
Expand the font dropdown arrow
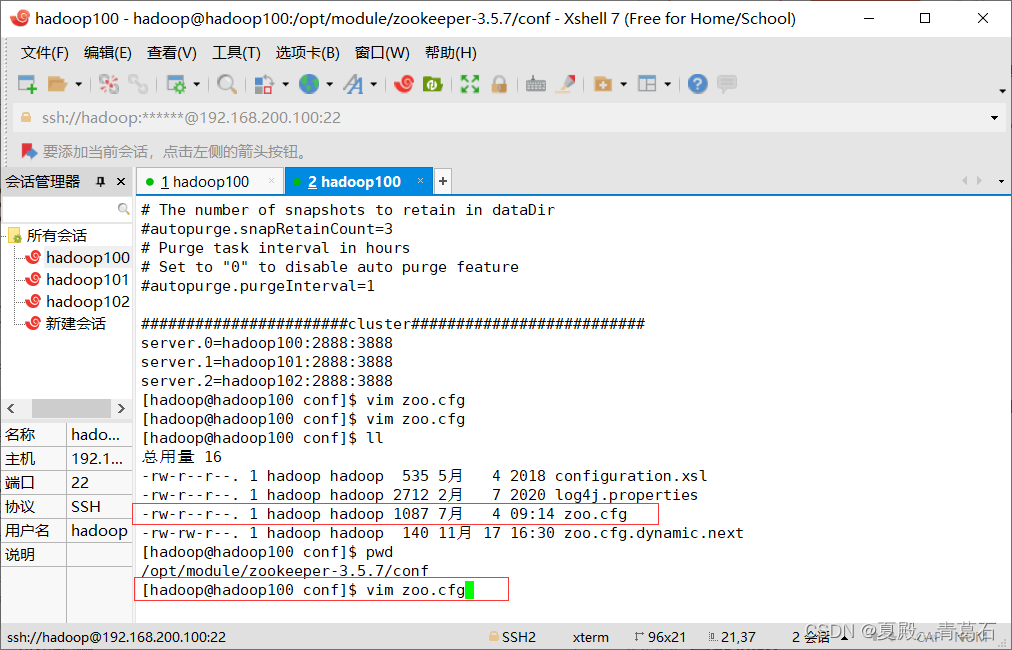pos(374,84)
